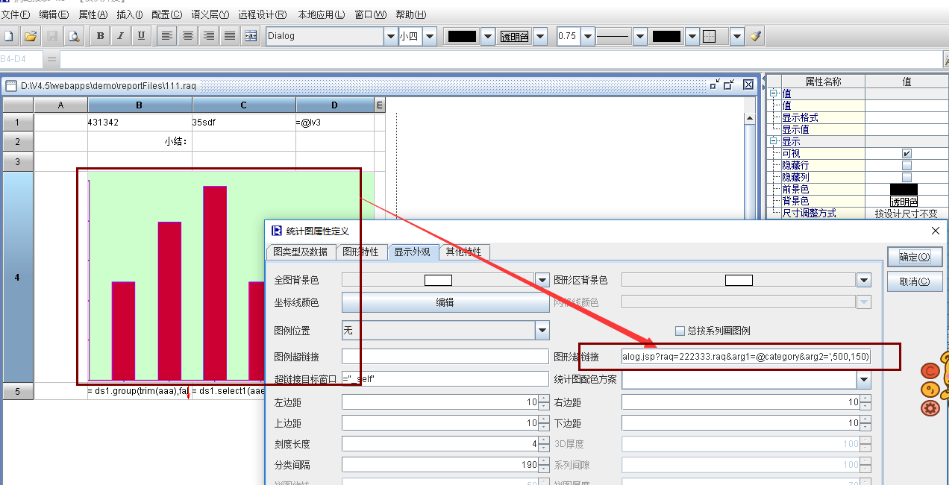Toggle Italic formatting

(x=120, y=36)
